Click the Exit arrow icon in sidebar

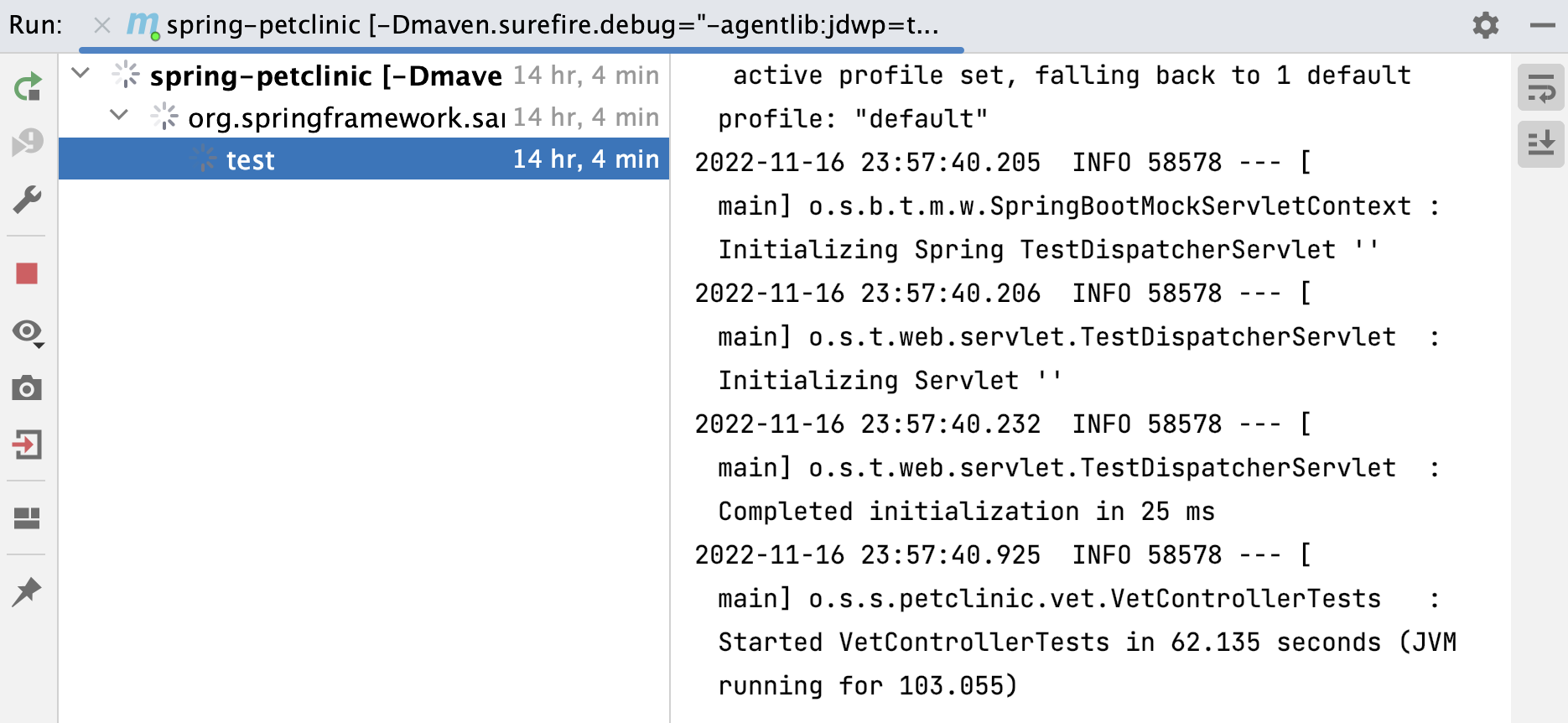[x=28, y=445]
